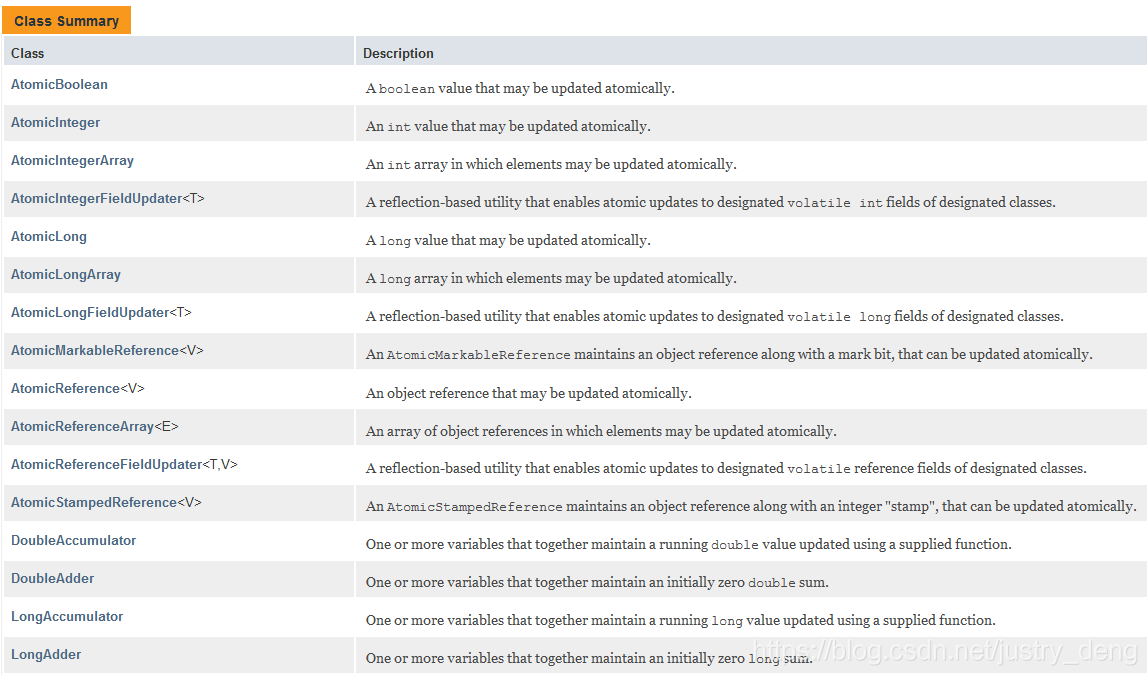Click the 'initially zero double sum' description
Image resolution: width=1147 pixels, height=675 pixels.
tap(598, 583)
